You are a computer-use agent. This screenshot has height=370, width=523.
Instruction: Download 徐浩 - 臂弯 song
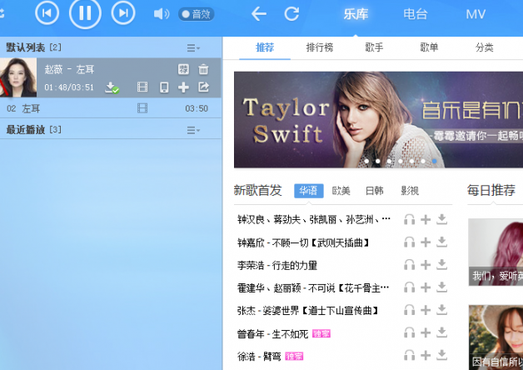[442, 355]
